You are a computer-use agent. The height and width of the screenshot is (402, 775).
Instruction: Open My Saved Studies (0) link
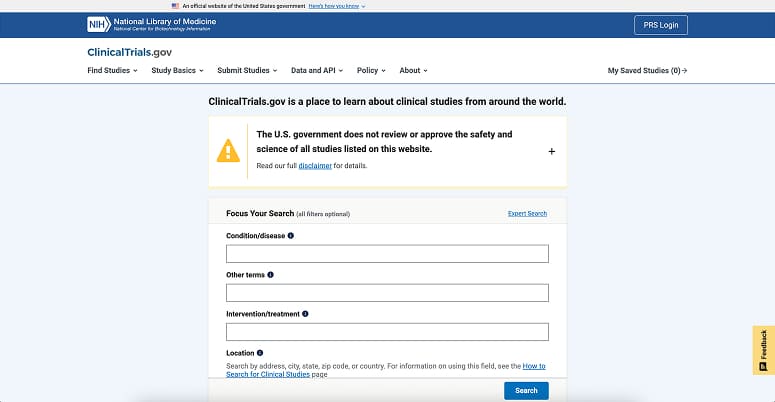[647, 71]
